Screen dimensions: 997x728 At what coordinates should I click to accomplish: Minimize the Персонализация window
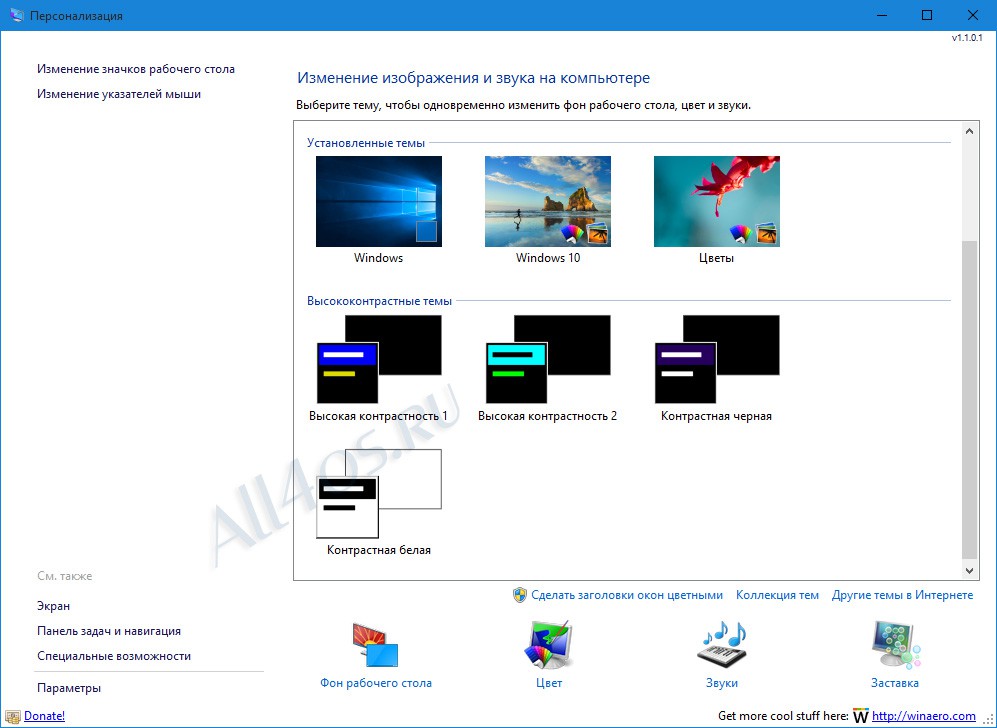coord(881,15)
